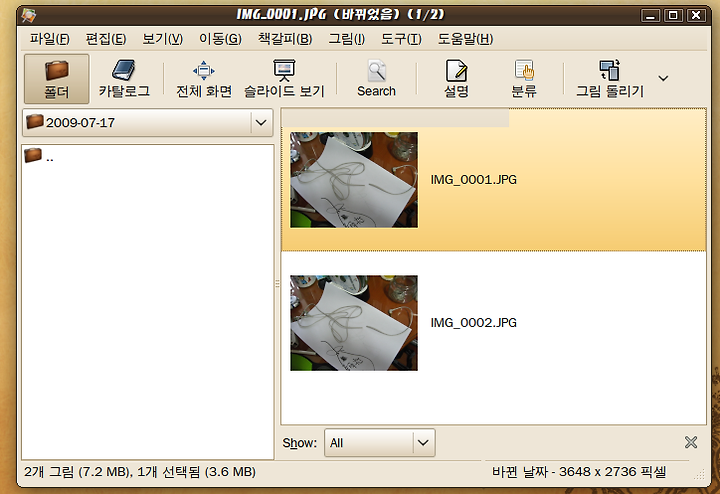Select the IMG_0002.JPG thumbnail

point(354,323)
